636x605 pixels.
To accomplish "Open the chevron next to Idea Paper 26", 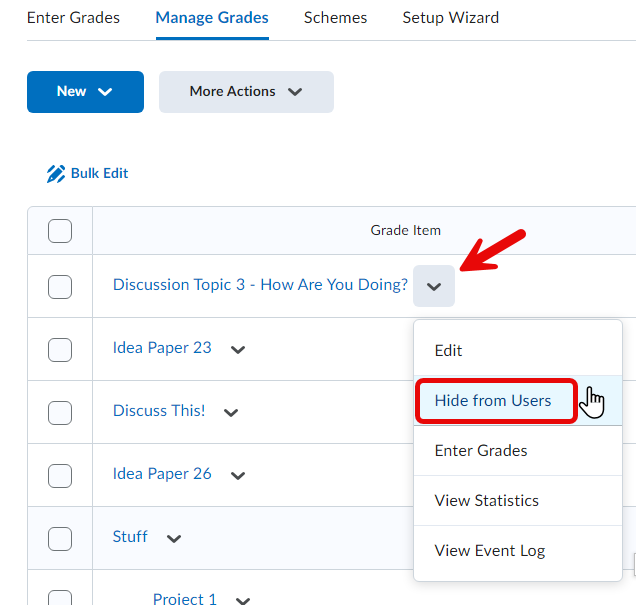I will [238, 475].
